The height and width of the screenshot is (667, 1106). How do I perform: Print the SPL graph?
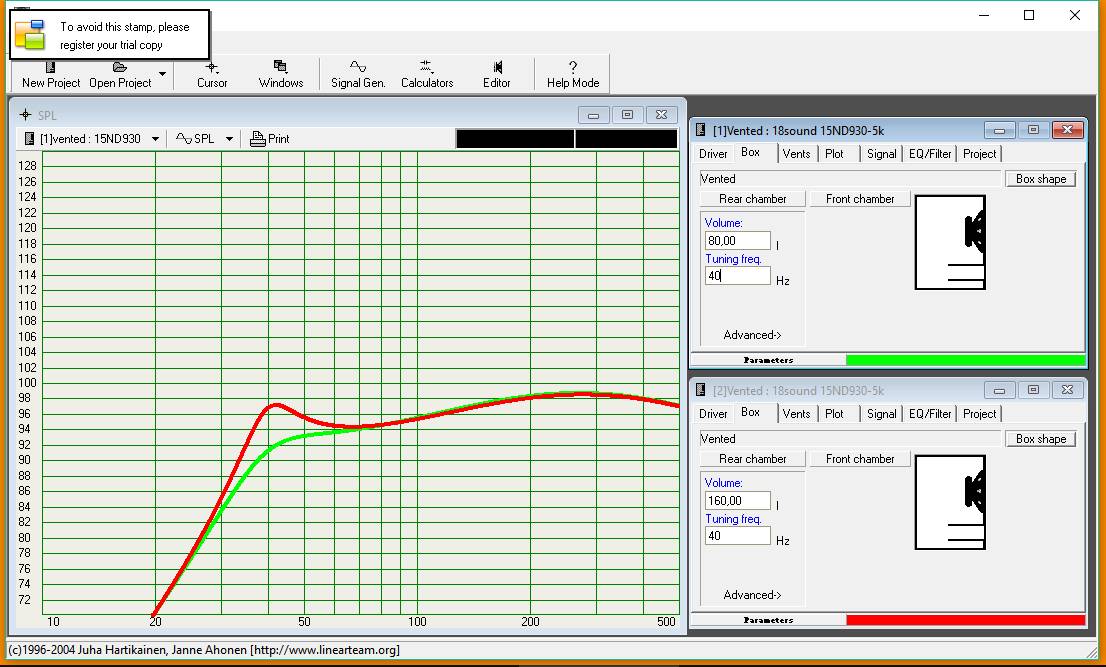[270, 139]
